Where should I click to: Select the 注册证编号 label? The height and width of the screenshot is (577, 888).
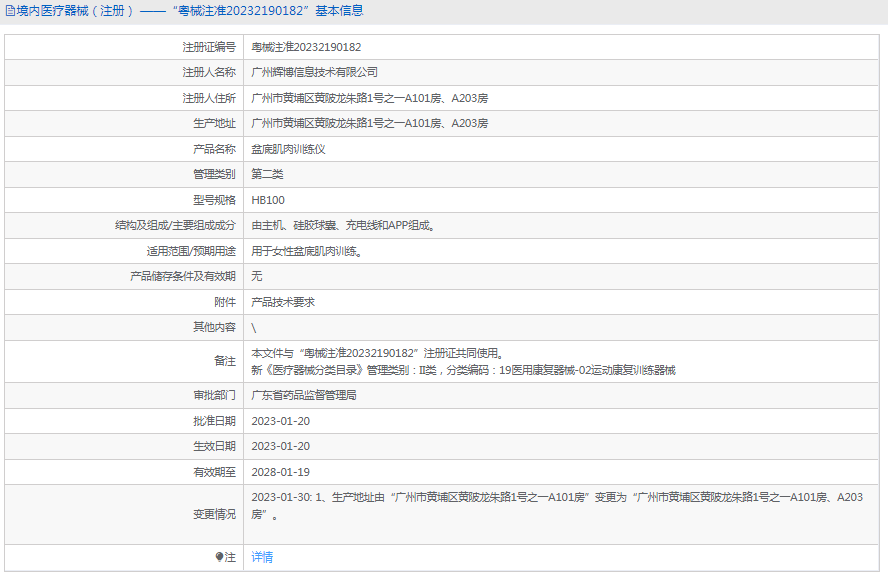tap(209, 47)
